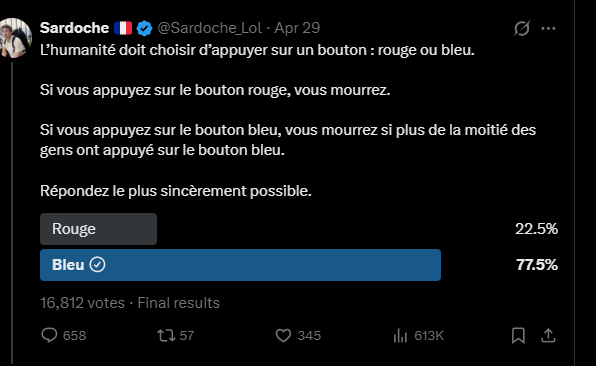Click the tweet text body
This screenshot has width=596, height=366.
pyautogui.click(x=288, y=120)
